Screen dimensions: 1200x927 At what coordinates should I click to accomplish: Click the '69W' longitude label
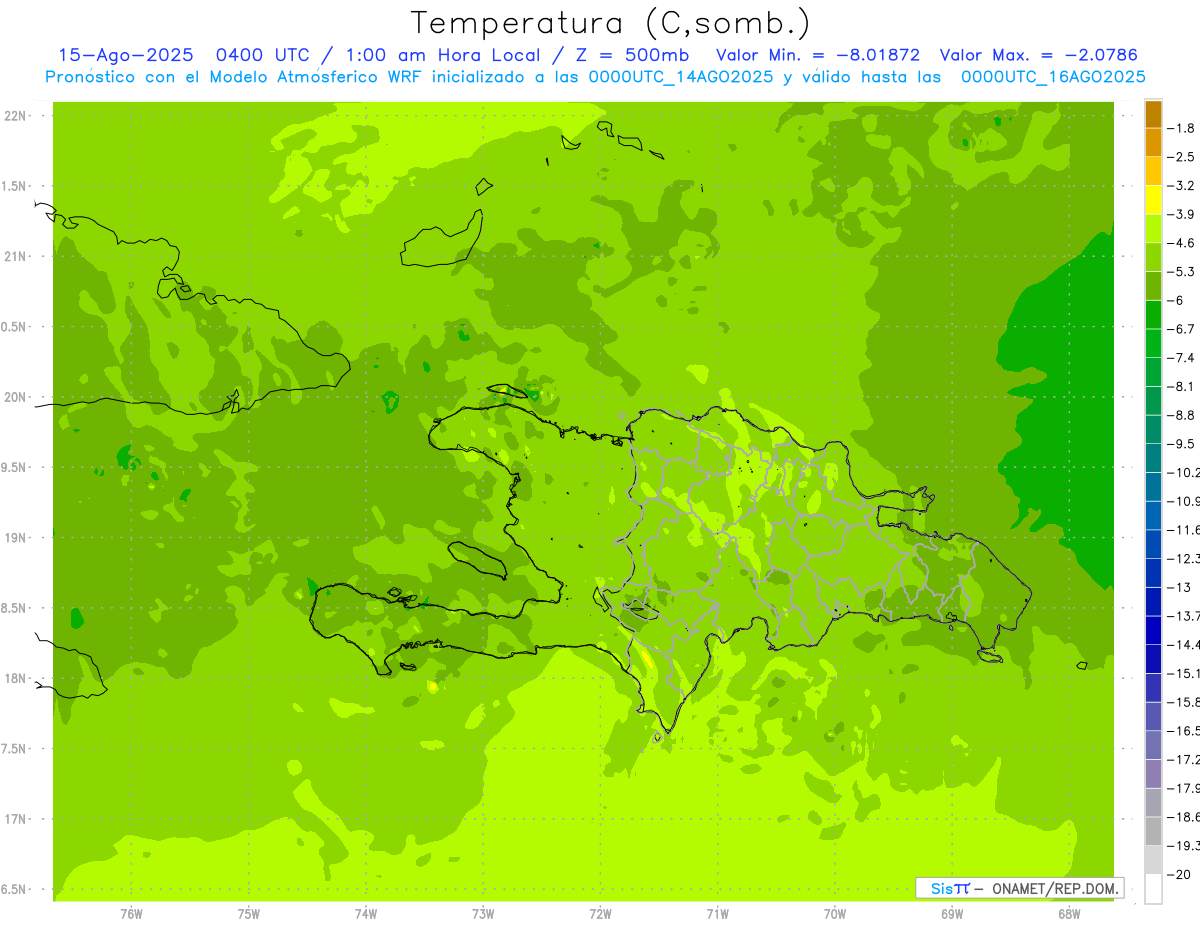coord(952,914)
